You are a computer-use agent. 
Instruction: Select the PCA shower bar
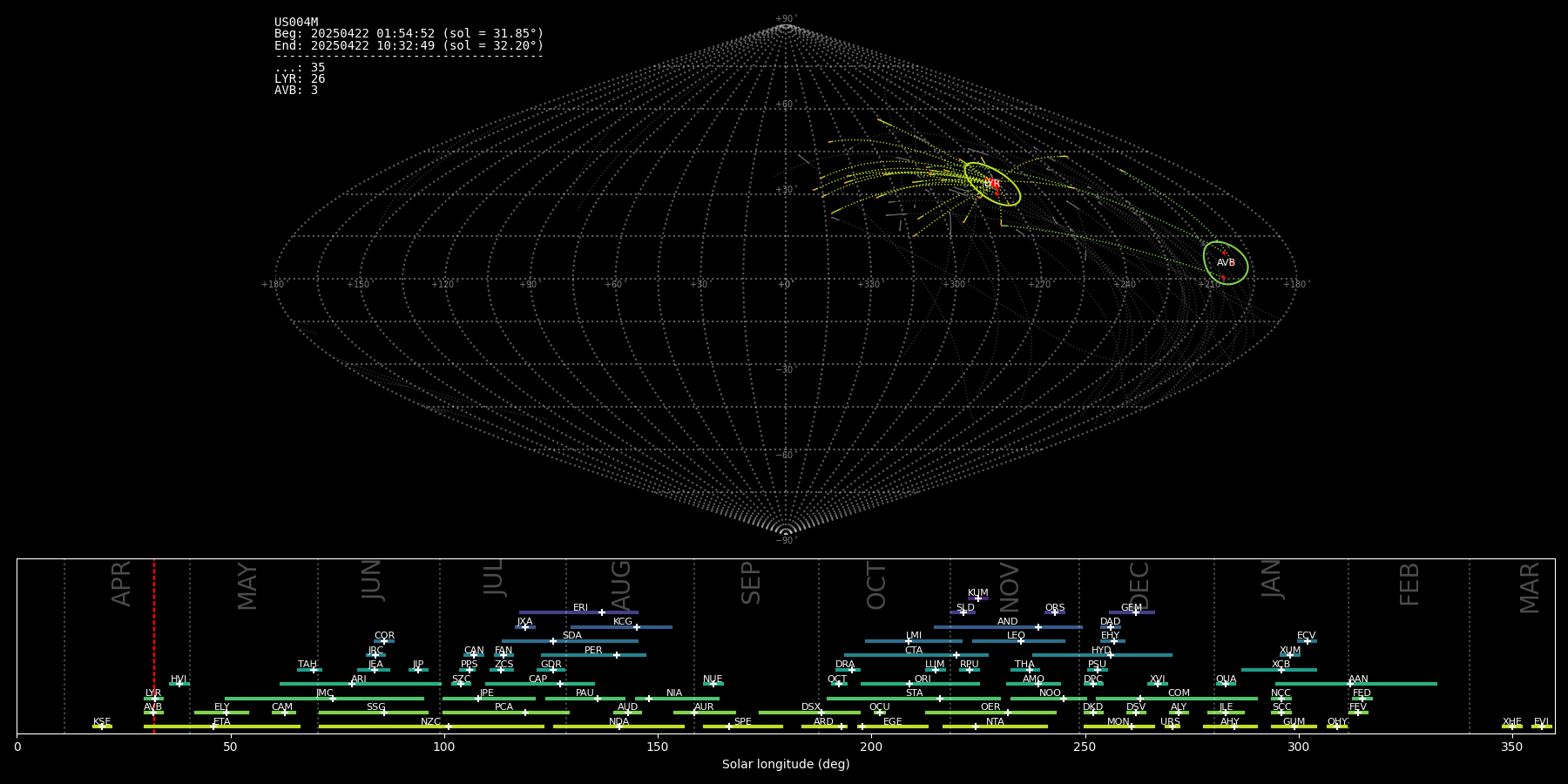pyautogui.click(x=505, y=713)
